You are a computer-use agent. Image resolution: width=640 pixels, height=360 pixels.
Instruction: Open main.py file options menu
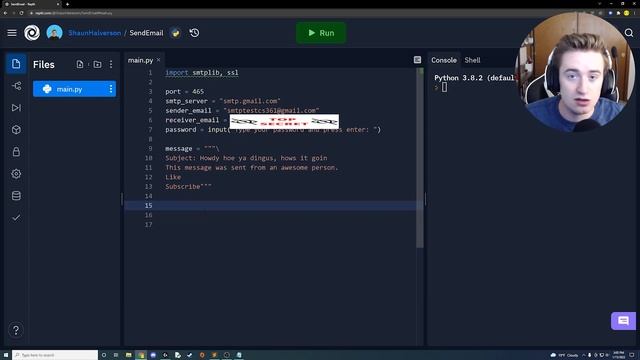(111, 89)
